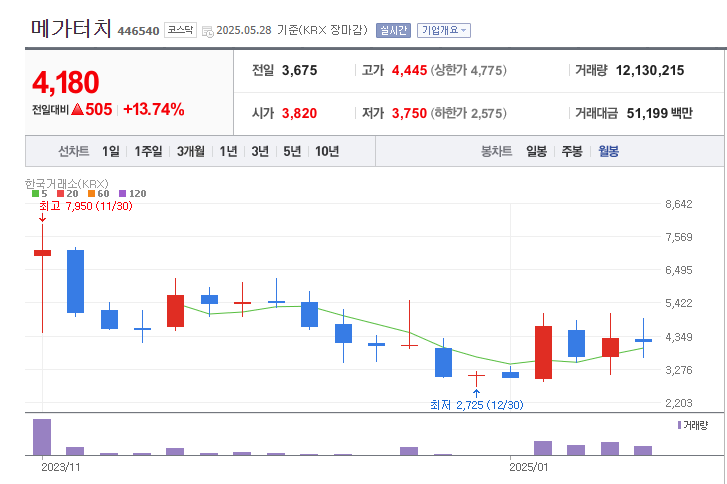Click the stock code 446540
Screen dimensions: 727x484
point(138,31)
